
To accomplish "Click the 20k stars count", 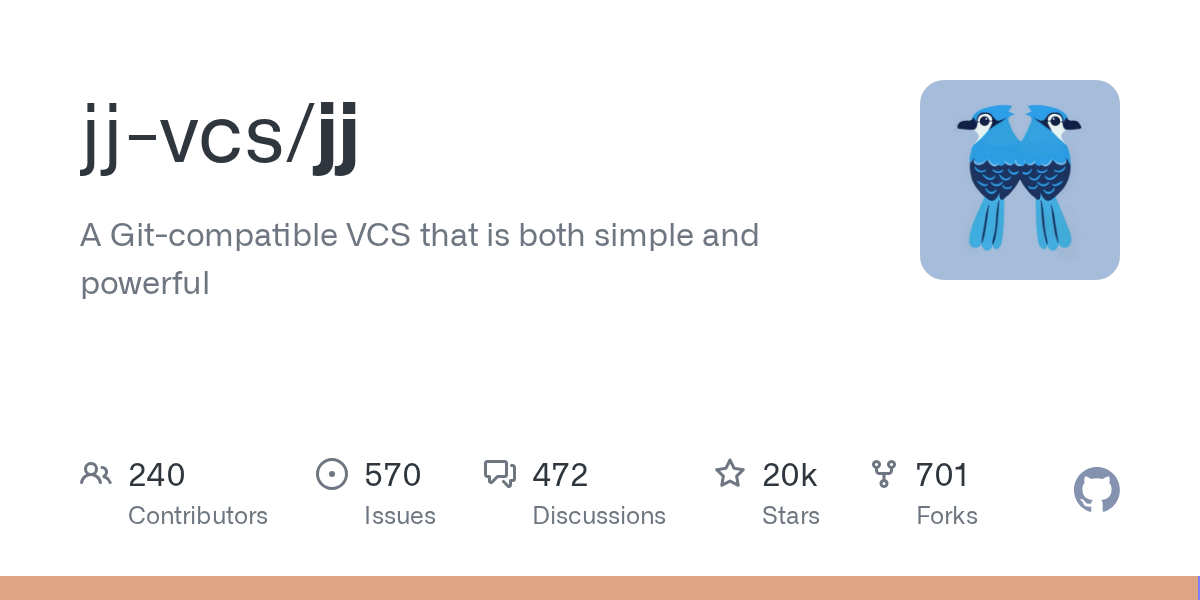I will tap(790, 475).
